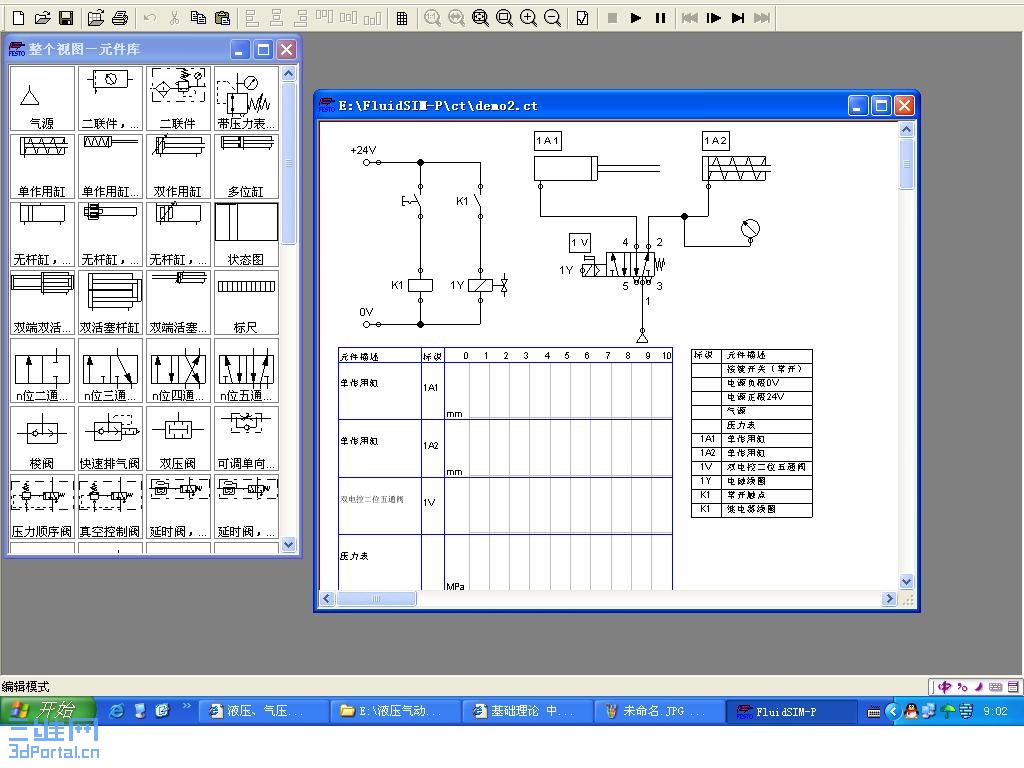Choose the 真空控制阀 vacuum valve
1024x768 pixels.
tap(110, 506)
